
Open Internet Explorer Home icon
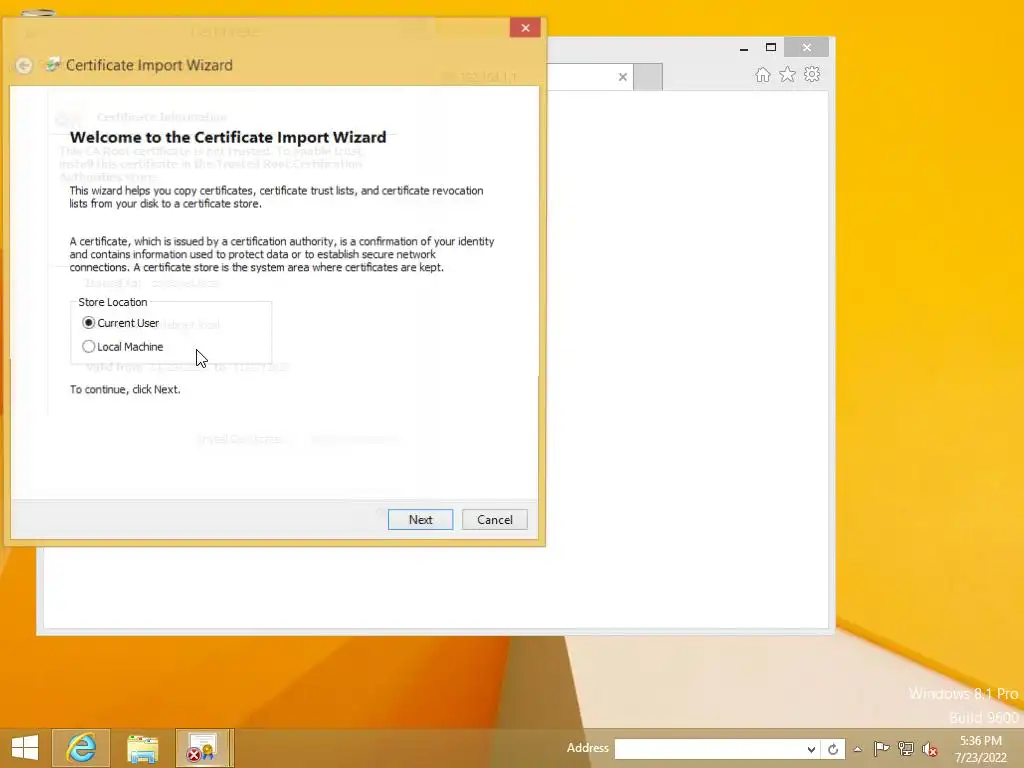point(763,74)
